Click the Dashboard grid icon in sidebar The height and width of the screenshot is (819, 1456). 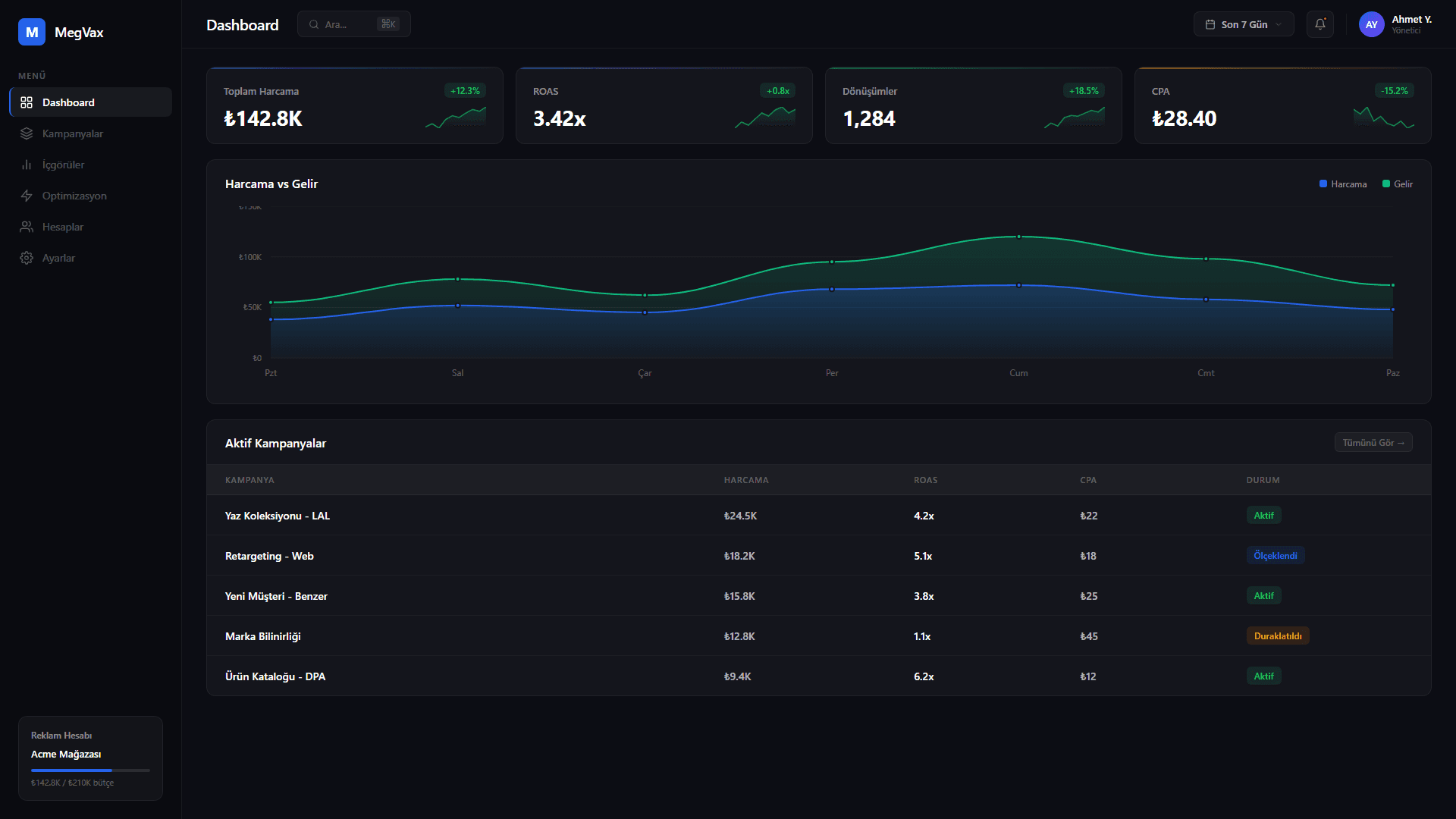click(x=27, y=102)
